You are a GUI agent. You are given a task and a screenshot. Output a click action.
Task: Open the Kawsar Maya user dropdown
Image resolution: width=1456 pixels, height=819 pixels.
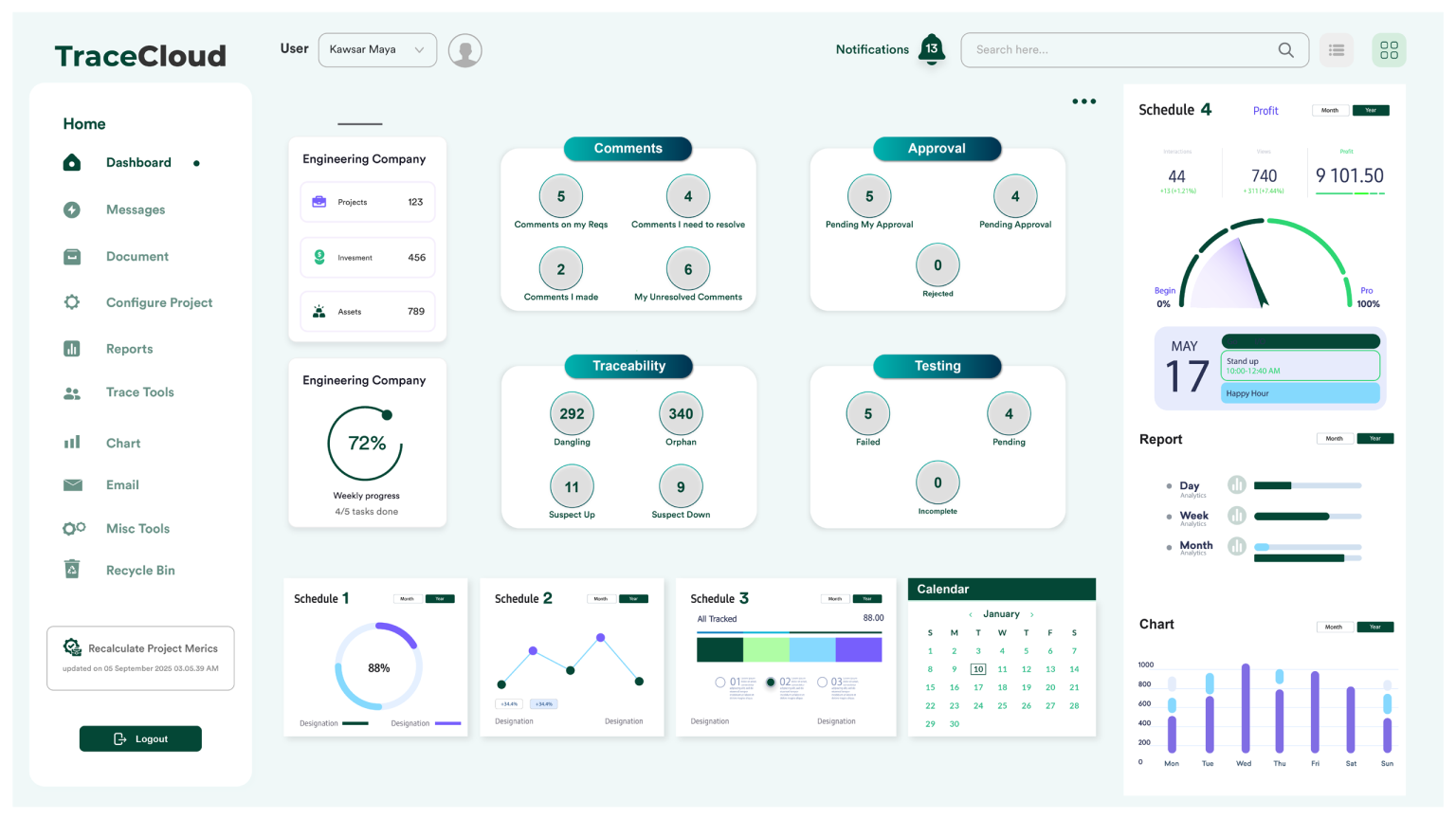coord(377,49)
